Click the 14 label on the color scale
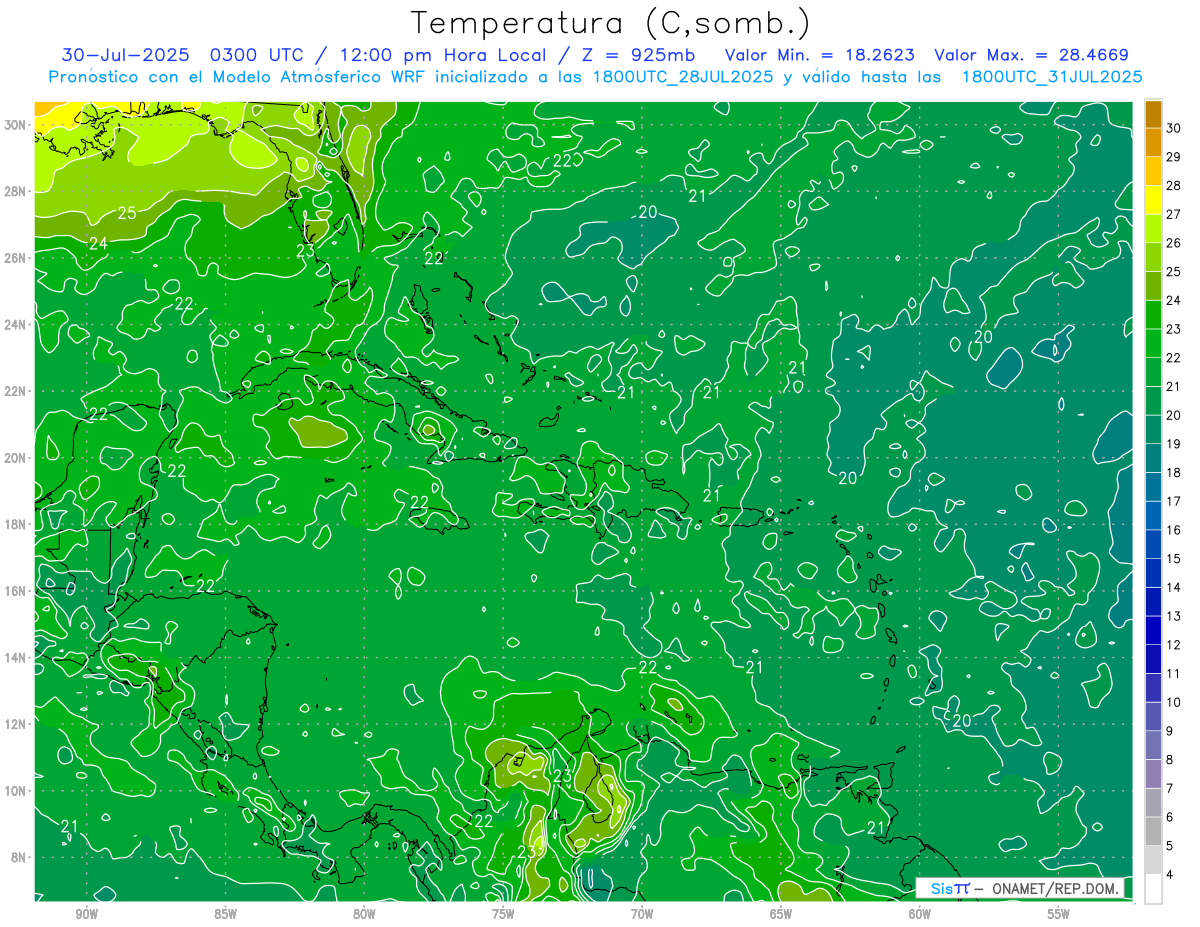Screen dimensions: 1200x927 point(1174,588)
